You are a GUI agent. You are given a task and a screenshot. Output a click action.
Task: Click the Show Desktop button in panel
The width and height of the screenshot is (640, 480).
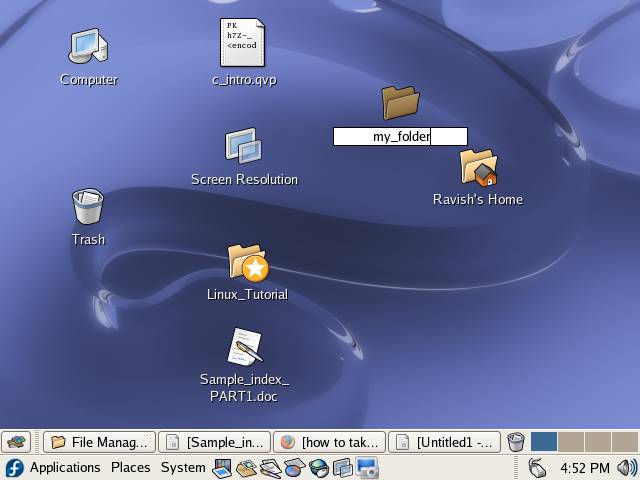coord(16,442)
